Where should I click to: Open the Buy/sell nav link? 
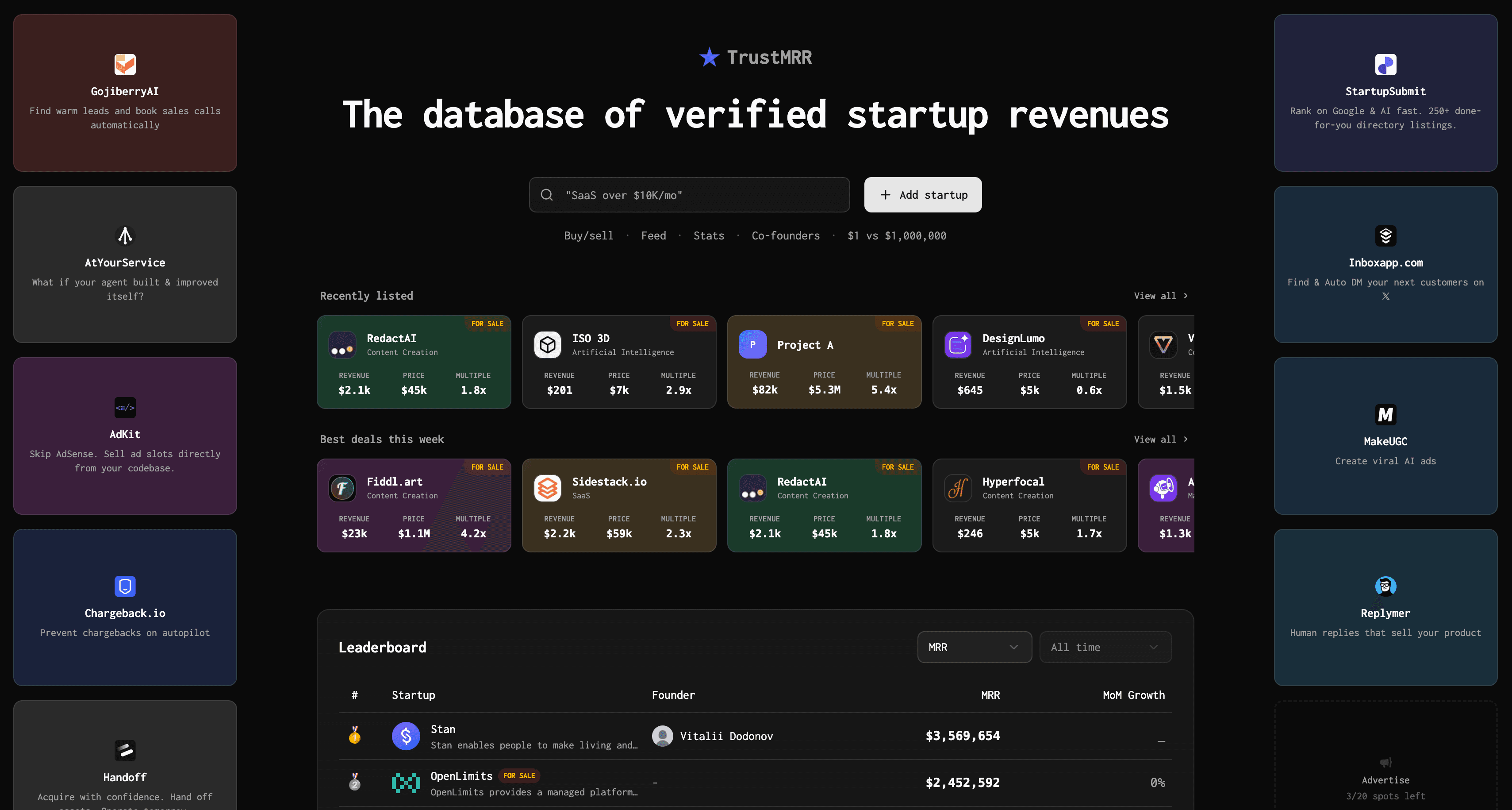(589, 235)
